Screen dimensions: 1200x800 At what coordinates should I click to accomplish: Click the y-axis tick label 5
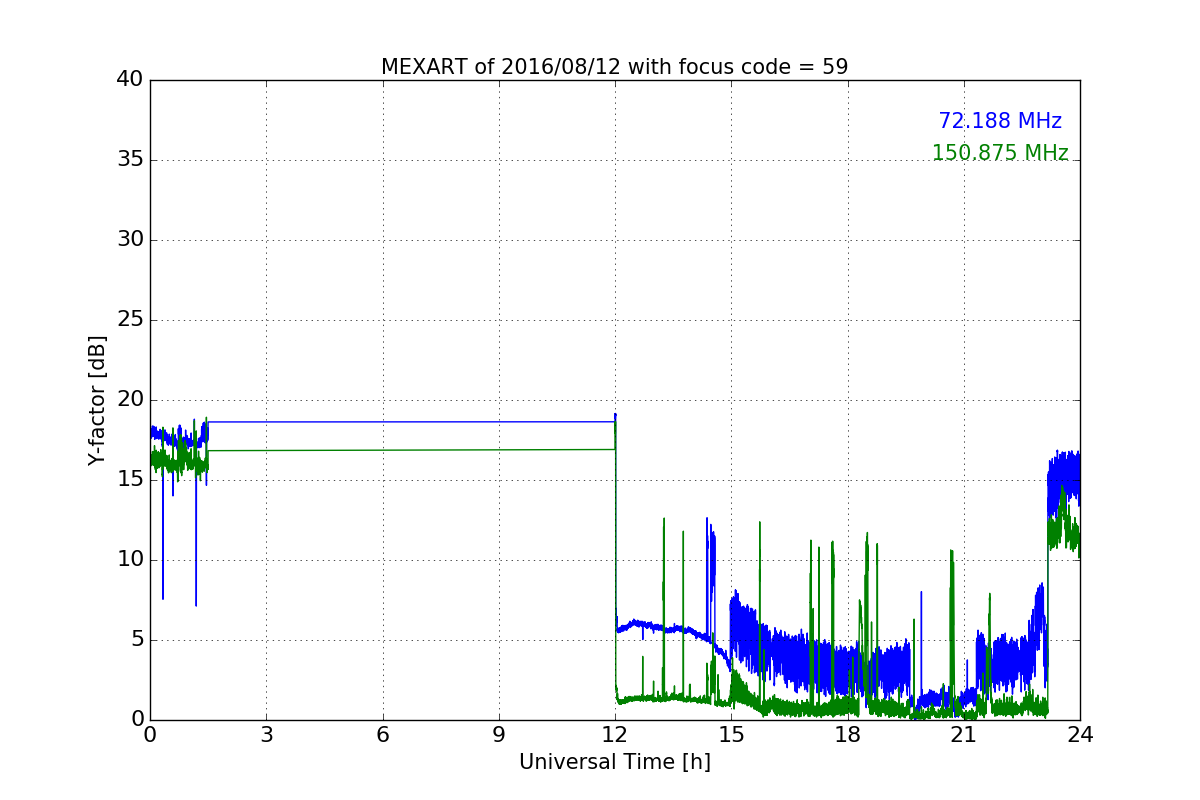click(137, 640)
